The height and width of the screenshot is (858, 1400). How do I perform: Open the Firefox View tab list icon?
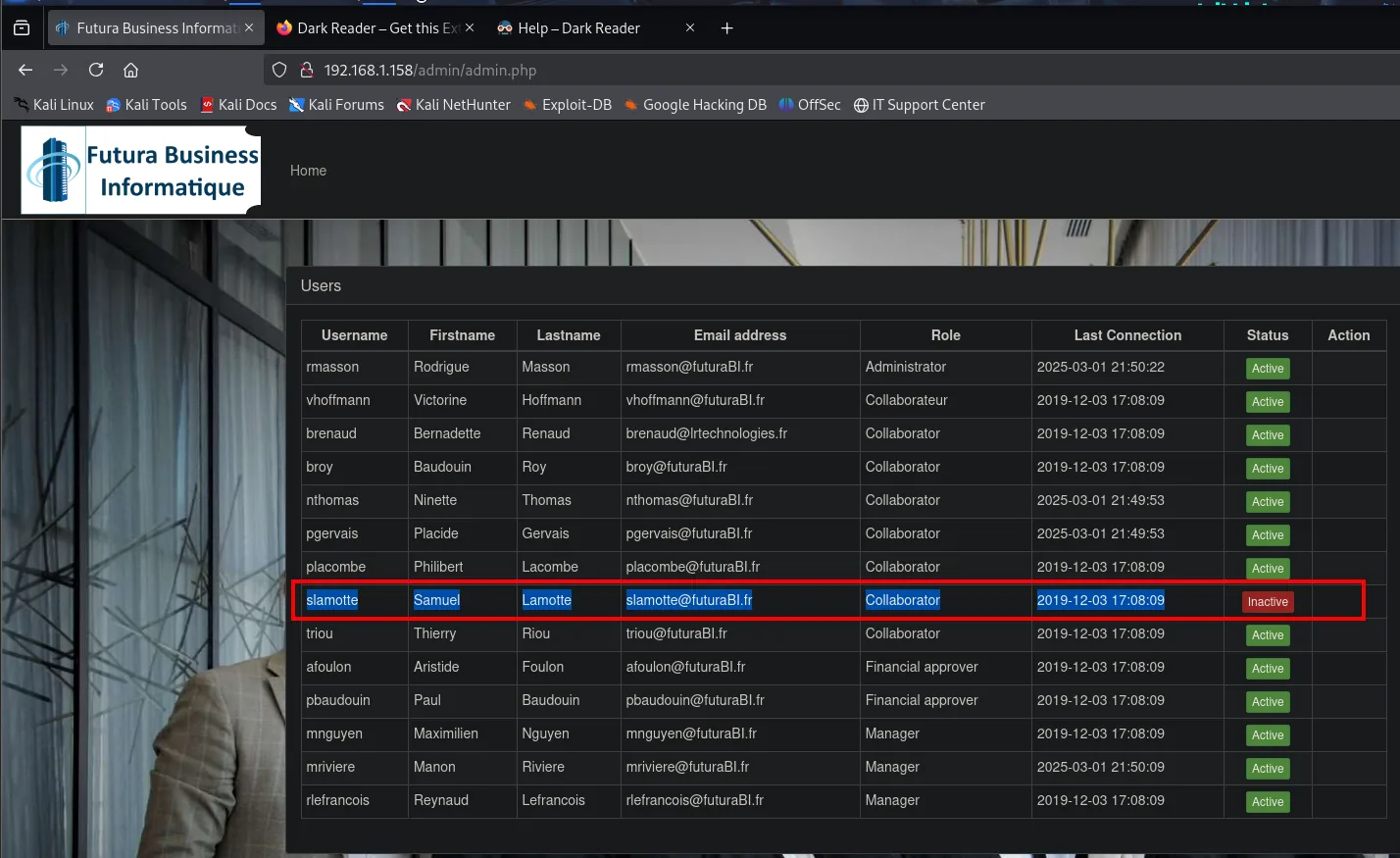22,28
